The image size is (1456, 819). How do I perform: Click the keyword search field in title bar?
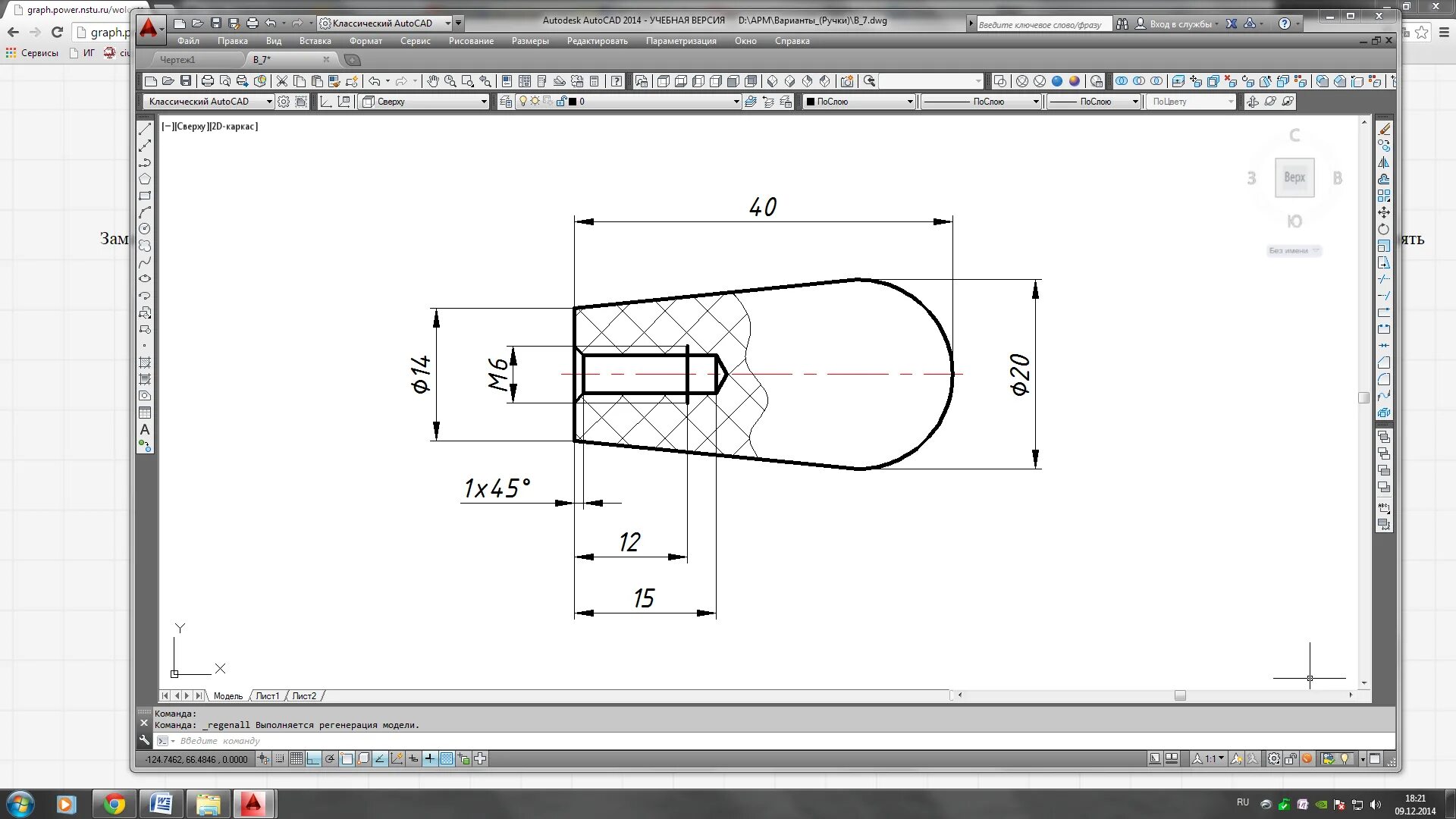click(1044, 24)
